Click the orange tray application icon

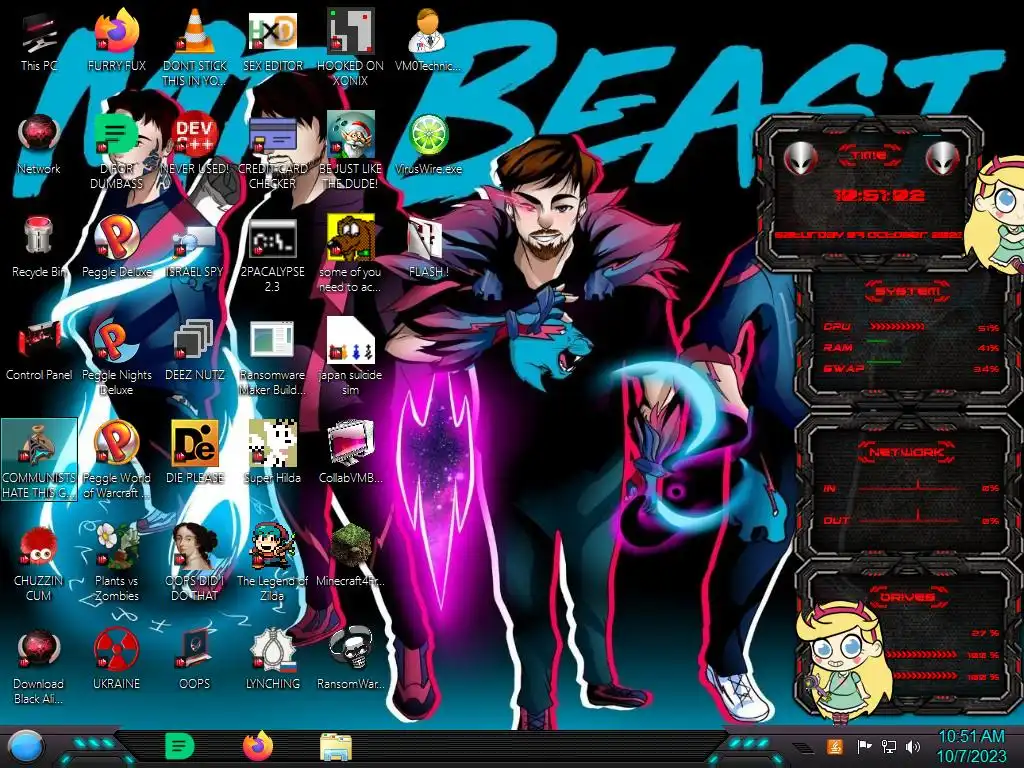835,746
